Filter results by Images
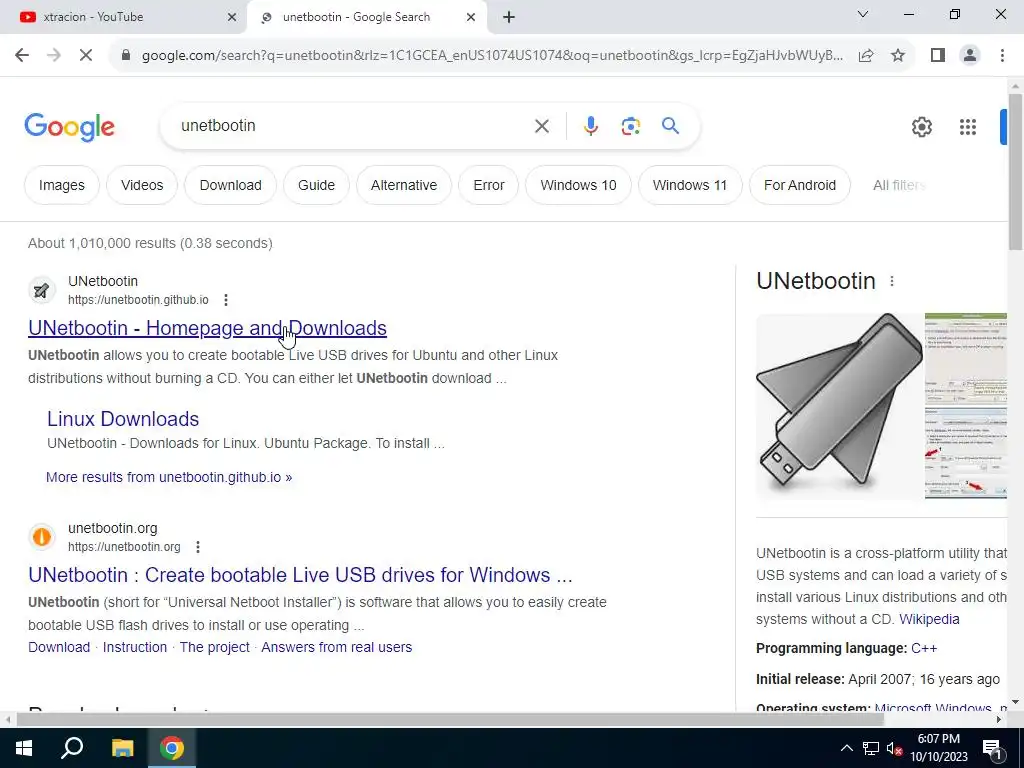Viewport: 1024px width, 768px height. point(61,185)
